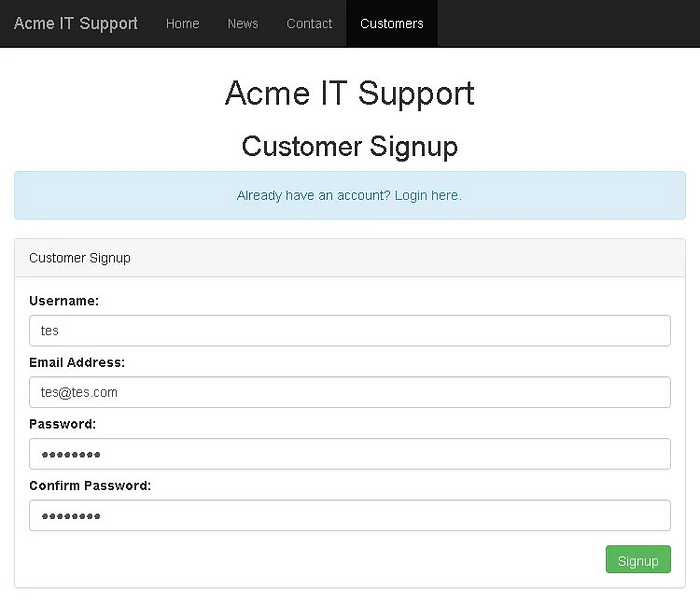Open the Contact page from navbar

tap(309, 24)
